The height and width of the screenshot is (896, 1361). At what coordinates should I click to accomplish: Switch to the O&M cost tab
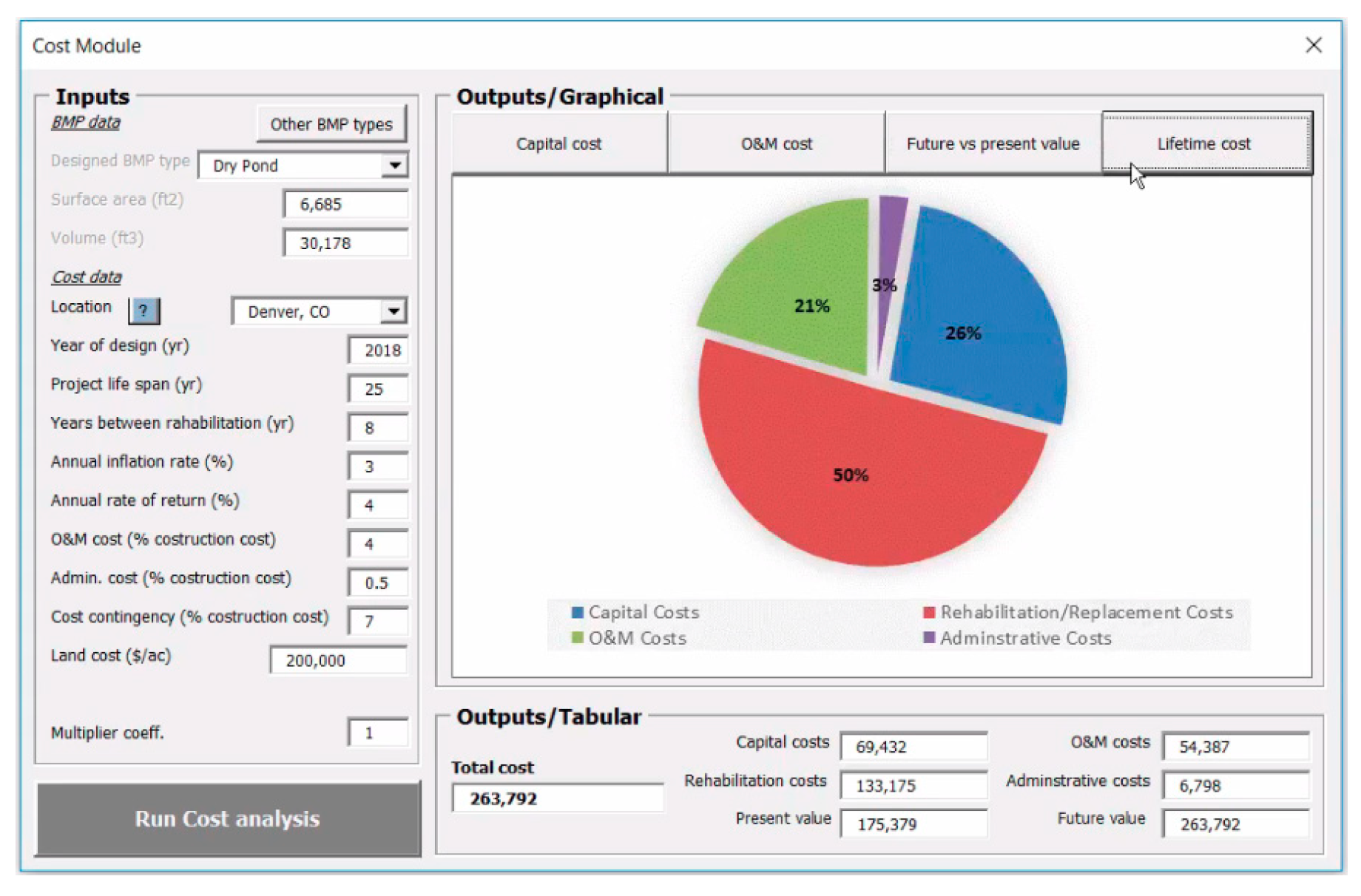(777, 143)
